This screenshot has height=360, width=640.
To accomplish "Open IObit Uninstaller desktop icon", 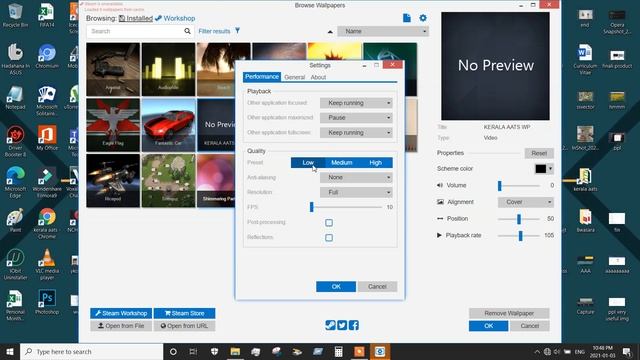I will 15,264.
